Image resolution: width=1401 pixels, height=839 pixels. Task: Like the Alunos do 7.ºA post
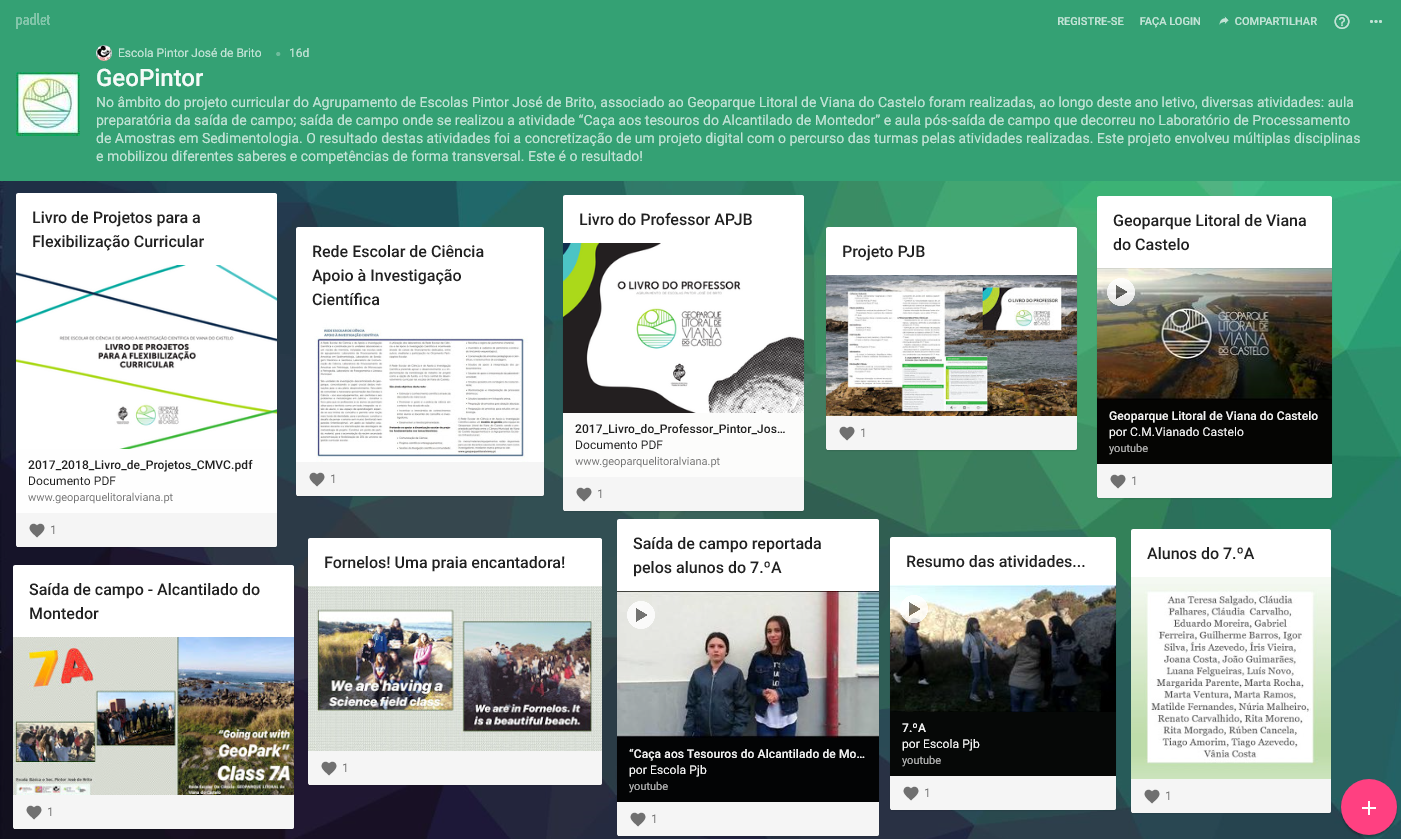pyautogui.click(x=1151, y=796)
